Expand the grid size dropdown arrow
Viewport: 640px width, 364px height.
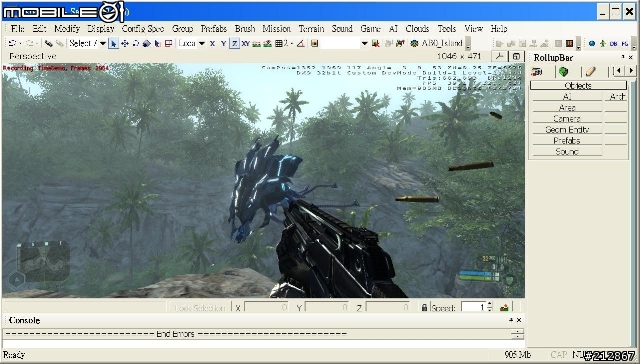click(x=292, y=44)
